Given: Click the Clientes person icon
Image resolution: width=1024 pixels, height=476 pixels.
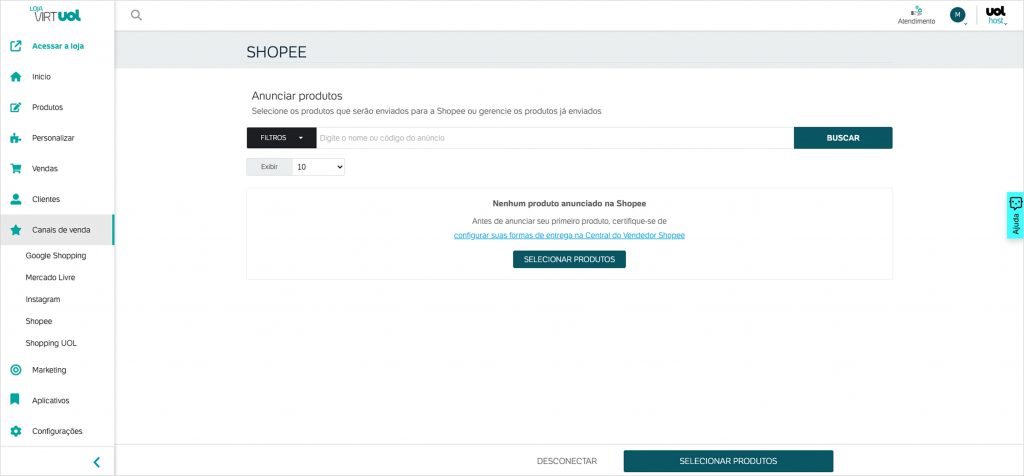Looking at the screenshot, I should [x=16, y=199].
